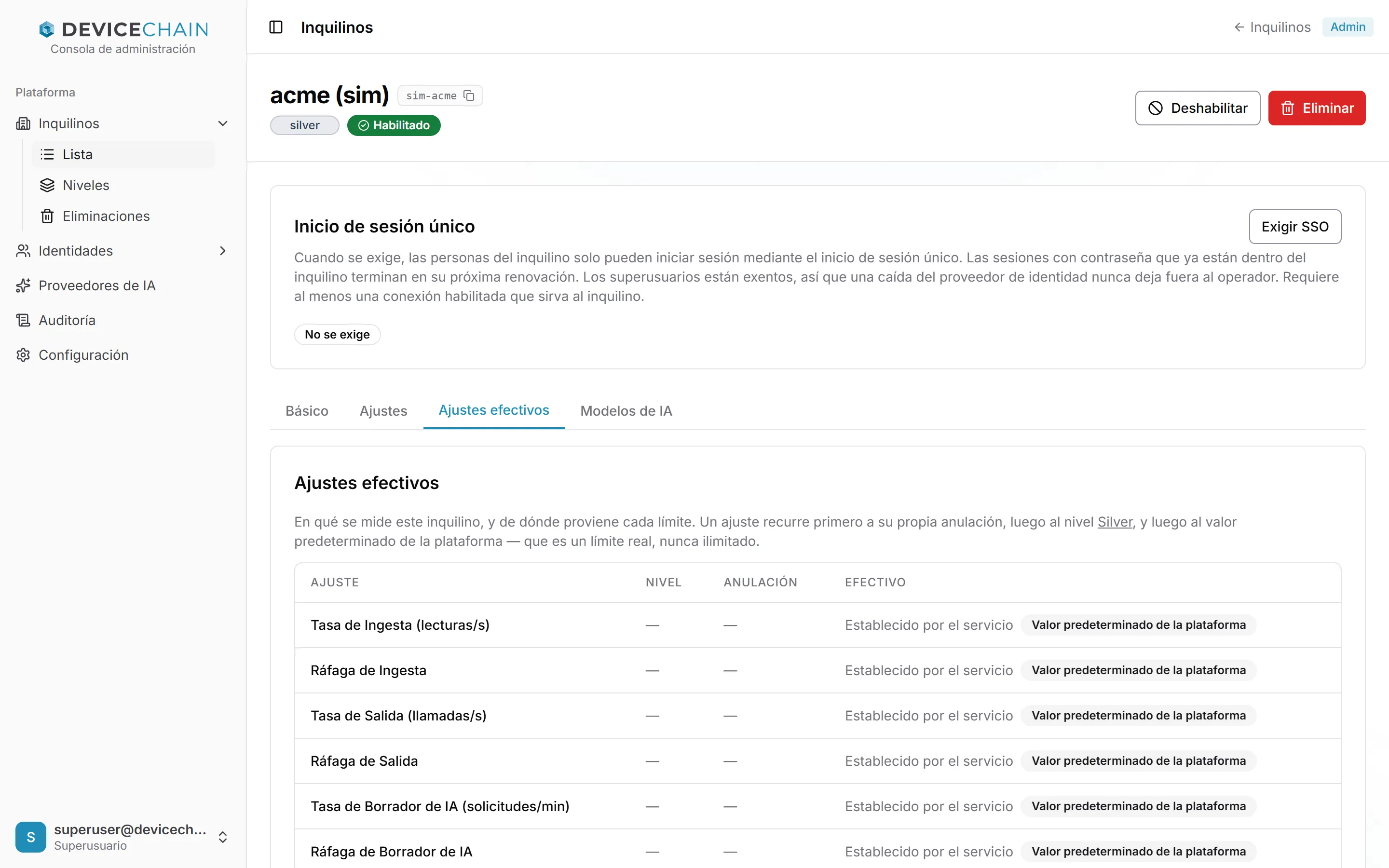Click the Habilitado status badge
Screen dimensions: 1389x868
pos(394,125)
